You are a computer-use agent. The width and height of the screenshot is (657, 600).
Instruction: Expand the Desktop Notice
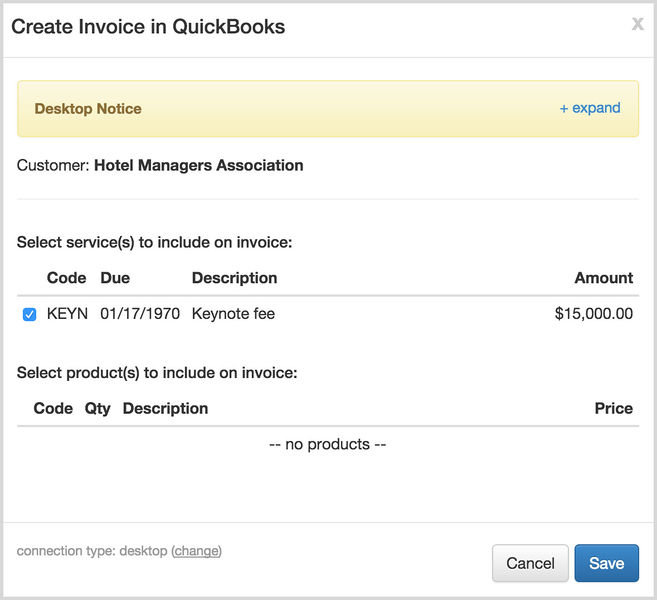coord(590,108)
